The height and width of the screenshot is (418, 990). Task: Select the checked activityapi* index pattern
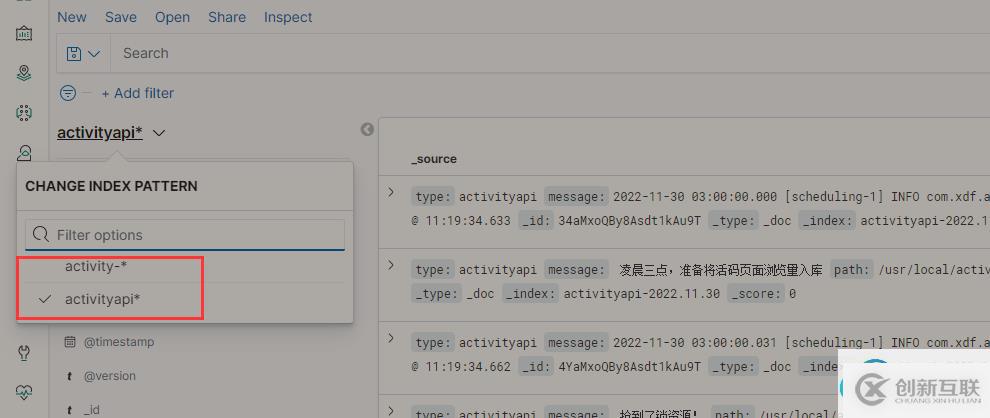coord(102,299)
